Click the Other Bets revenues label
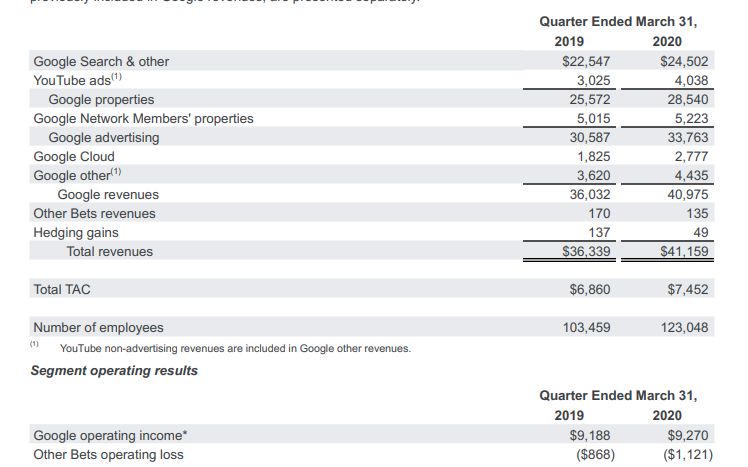The height and width of the screenshot is (467, 748). click(95, 213)
